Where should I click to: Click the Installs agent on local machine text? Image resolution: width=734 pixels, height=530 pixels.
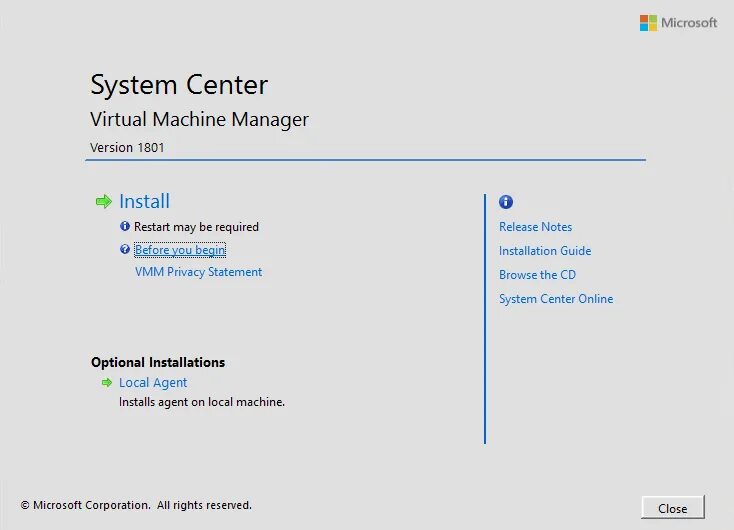pos(202,402)
